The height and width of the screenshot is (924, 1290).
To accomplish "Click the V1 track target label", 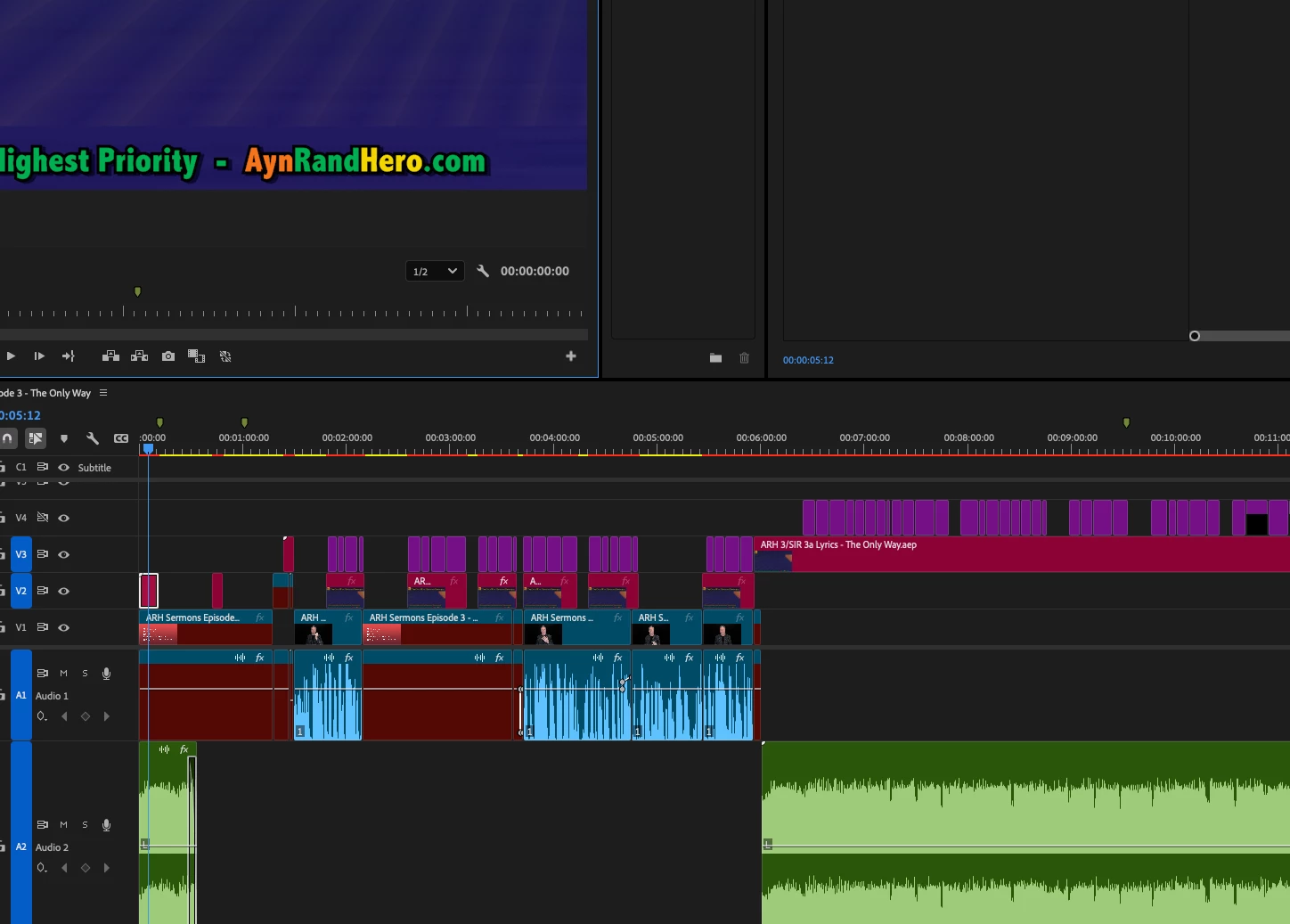I will [x=21, y=627].
